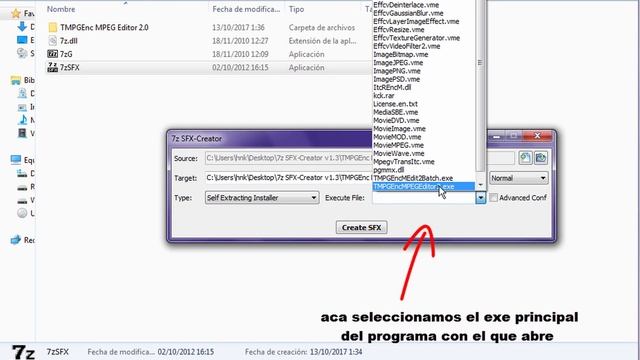Click into the Execute File text box
This screenshot has height=360, width=640.
424,198
